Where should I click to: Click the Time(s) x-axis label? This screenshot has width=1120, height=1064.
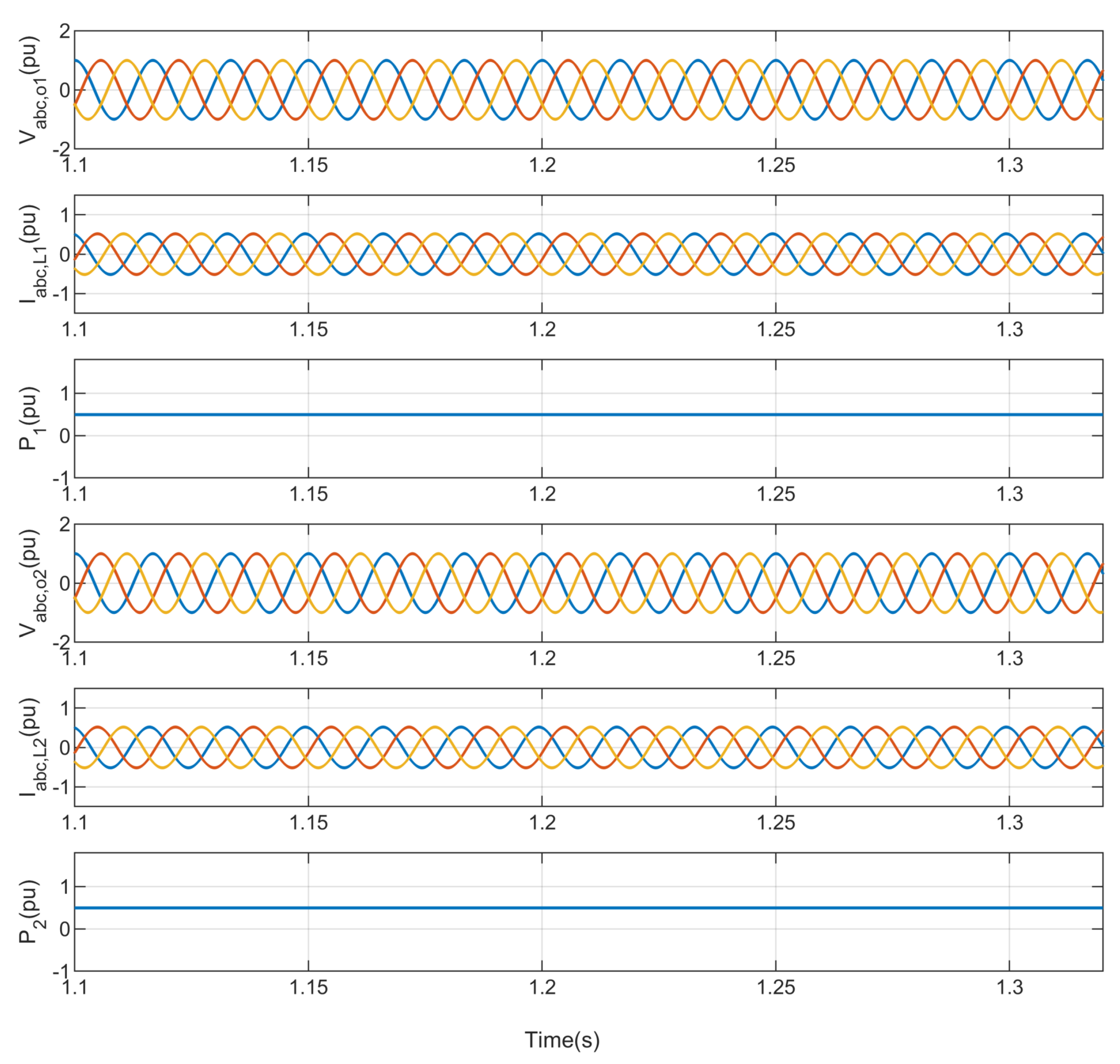point(561,1040)
